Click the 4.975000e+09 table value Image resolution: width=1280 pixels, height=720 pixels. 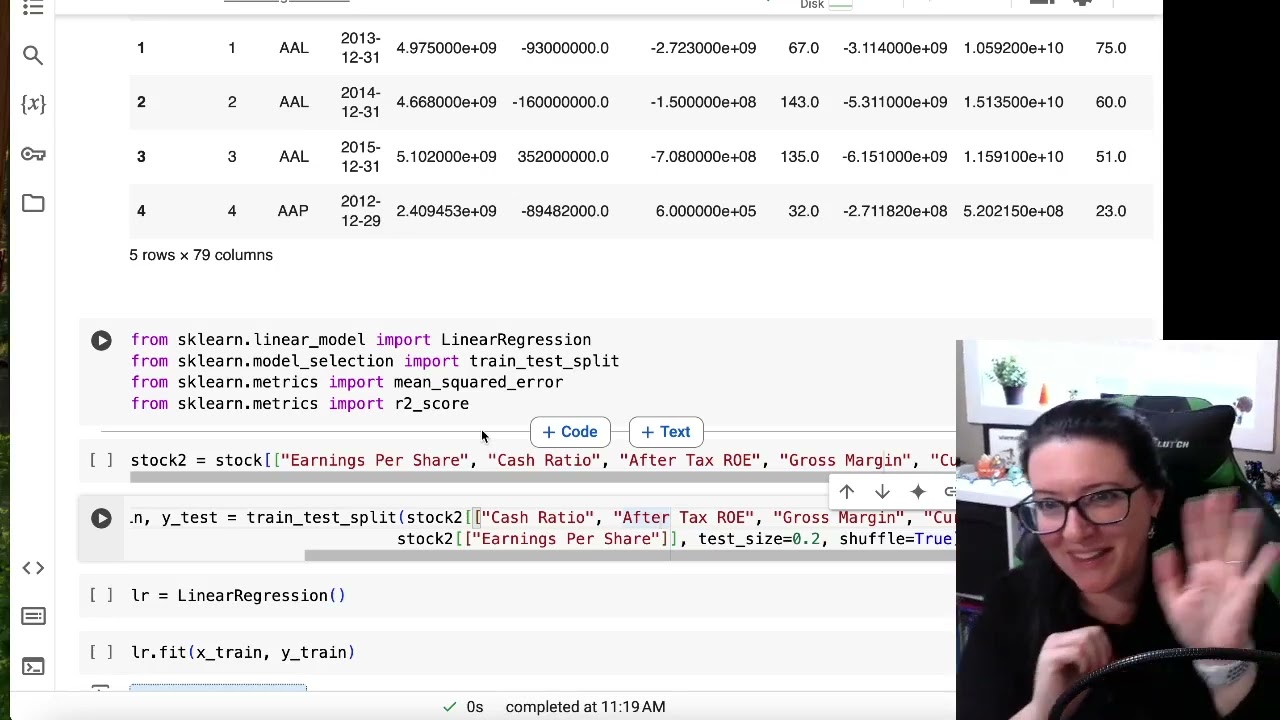446,48
